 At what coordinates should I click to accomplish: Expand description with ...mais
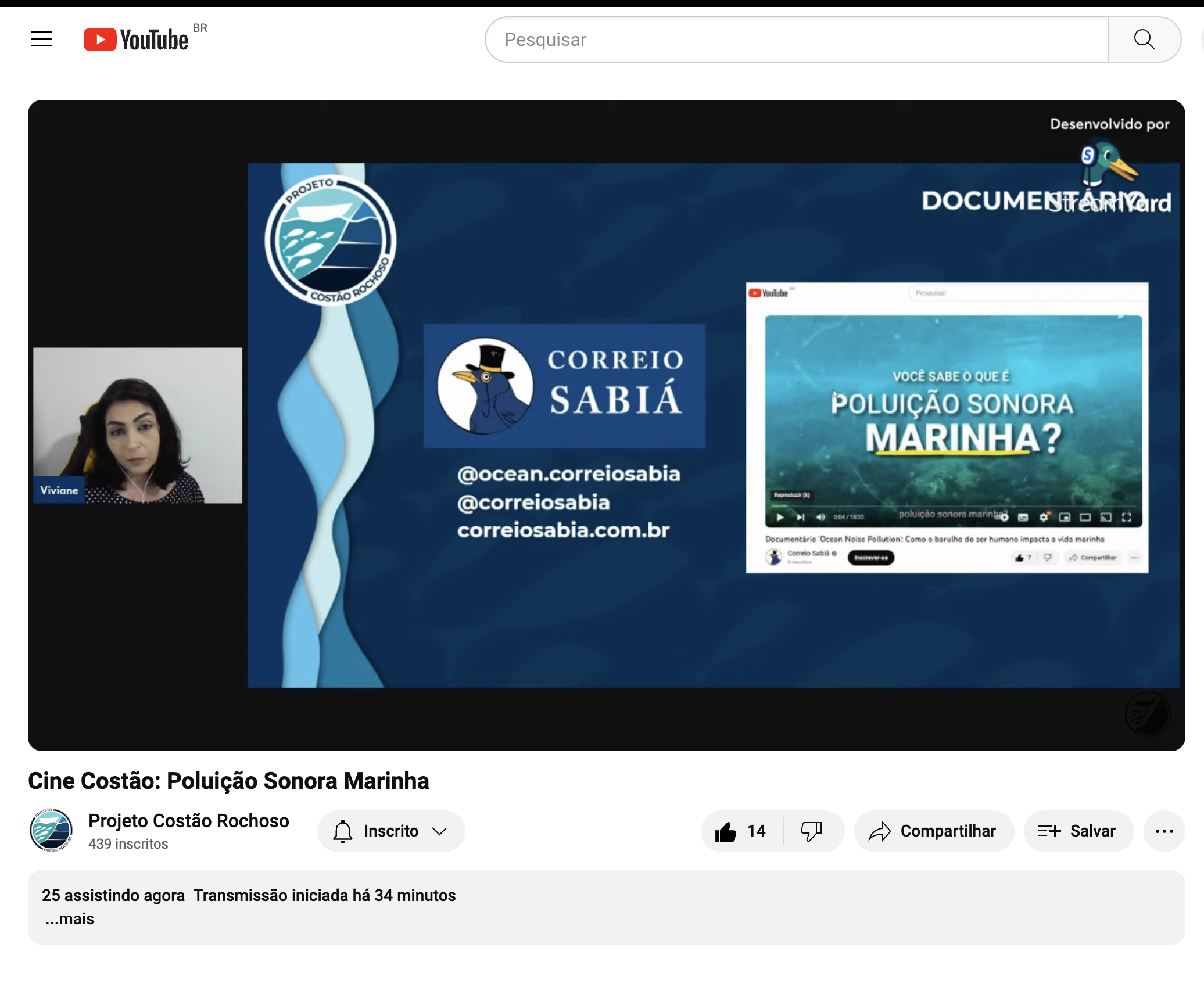pos(70,919)
